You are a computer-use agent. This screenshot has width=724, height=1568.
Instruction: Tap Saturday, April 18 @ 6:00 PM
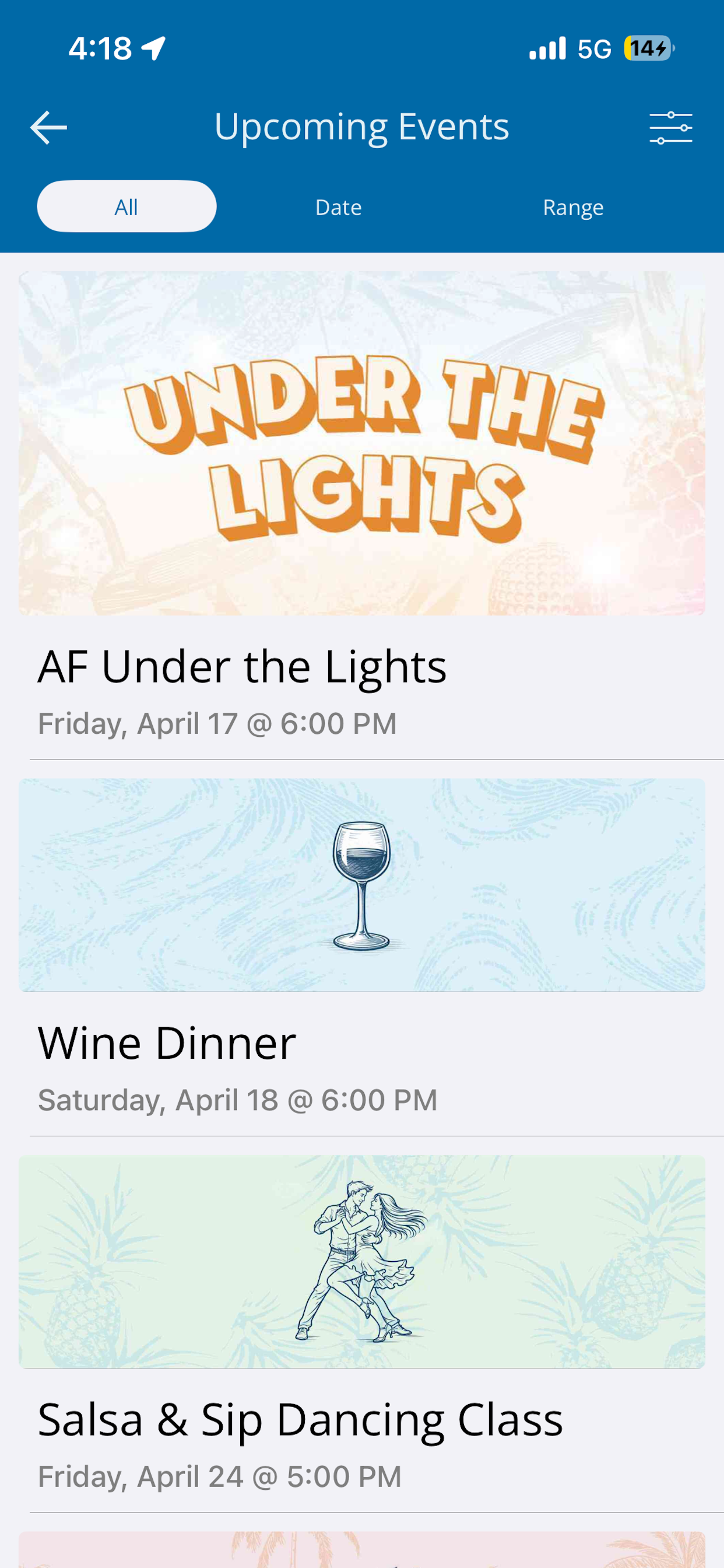coord(238,1101)
